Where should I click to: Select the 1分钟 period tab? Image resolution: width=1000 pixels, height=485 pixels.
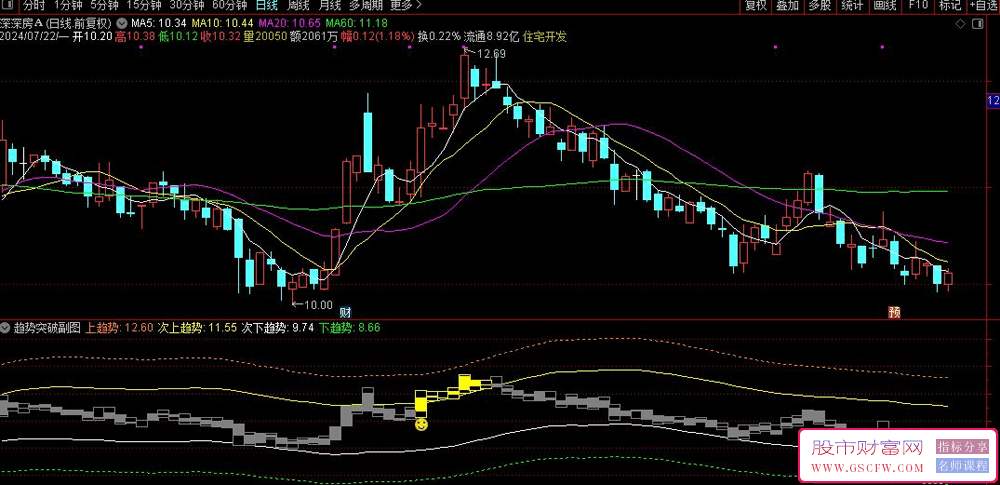68,6
